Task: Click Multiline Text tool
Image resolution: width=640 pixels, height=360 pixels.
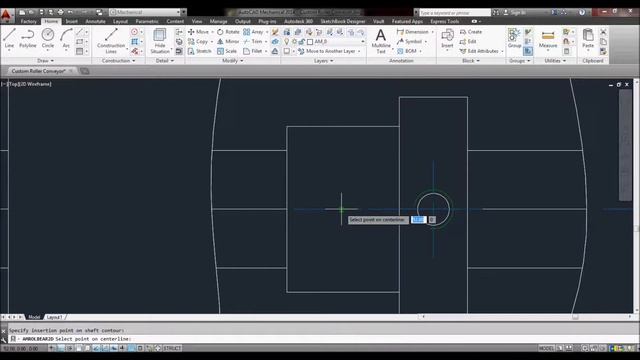Action: click(x=381, y=41)
